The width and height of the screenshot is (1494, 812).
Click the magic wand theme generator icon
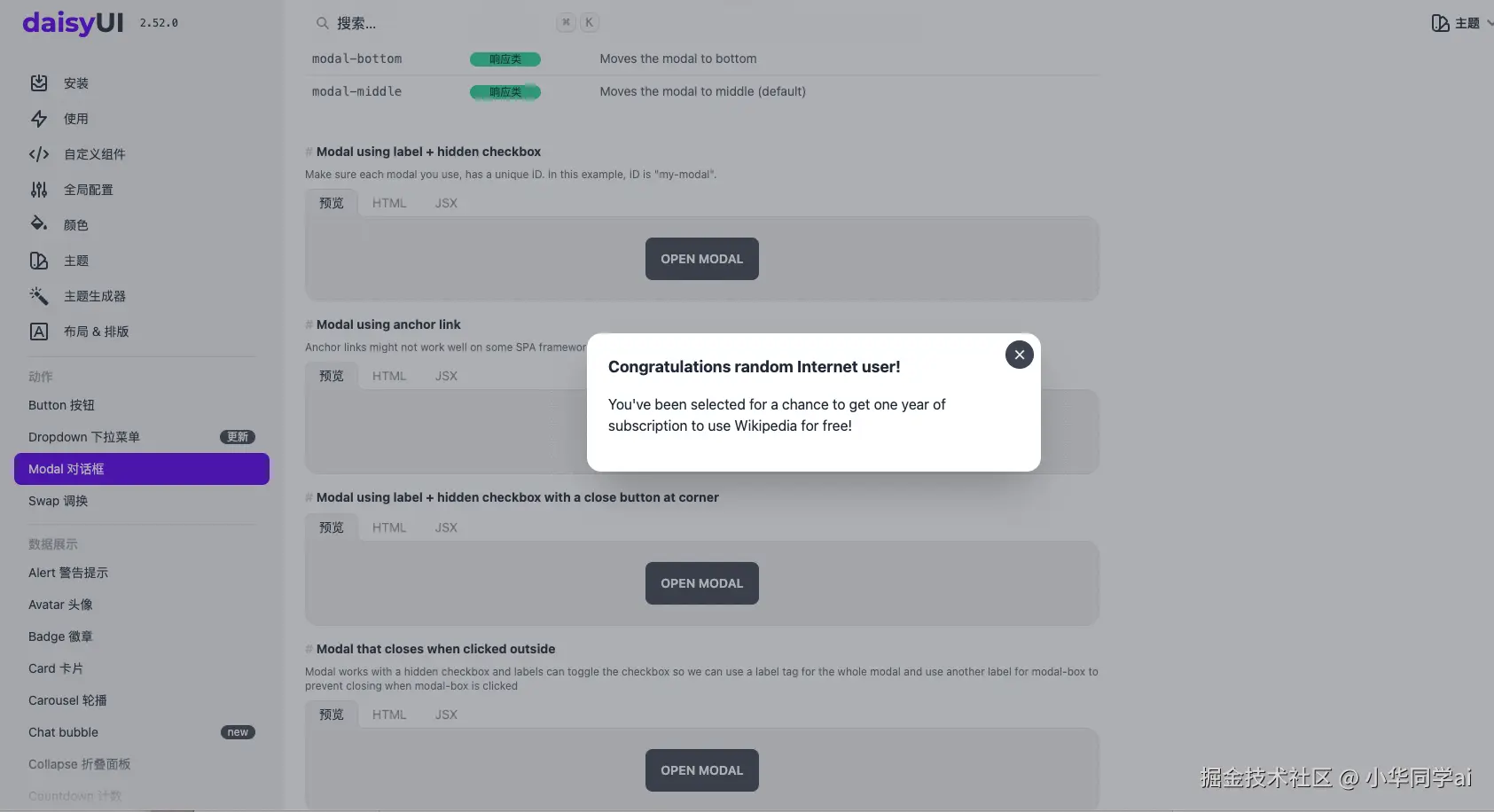click(39, 295)
